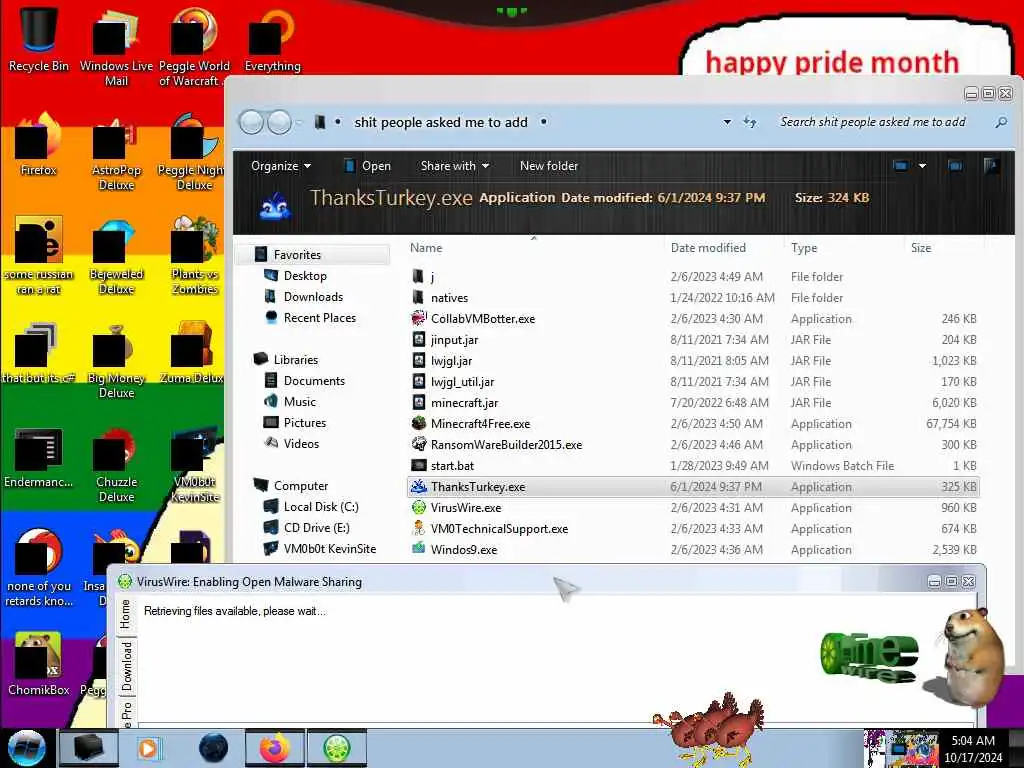Screen dimensions: 1024x768
Task: Expand the view options arrow
Action: coord(922,166)
